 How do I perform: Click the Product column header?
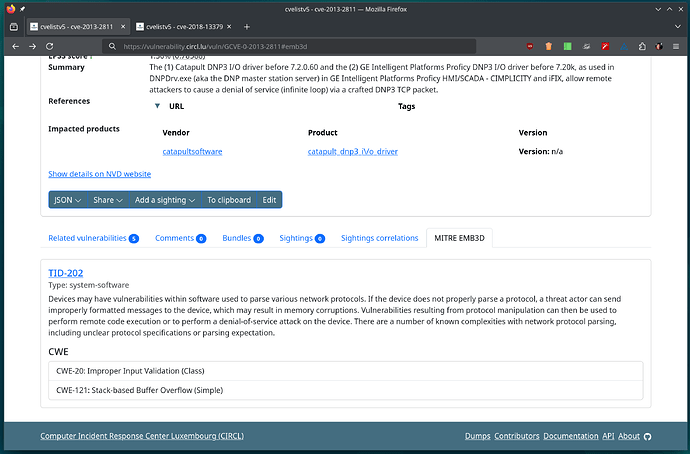pyautogui.click(x=323, y=132)
